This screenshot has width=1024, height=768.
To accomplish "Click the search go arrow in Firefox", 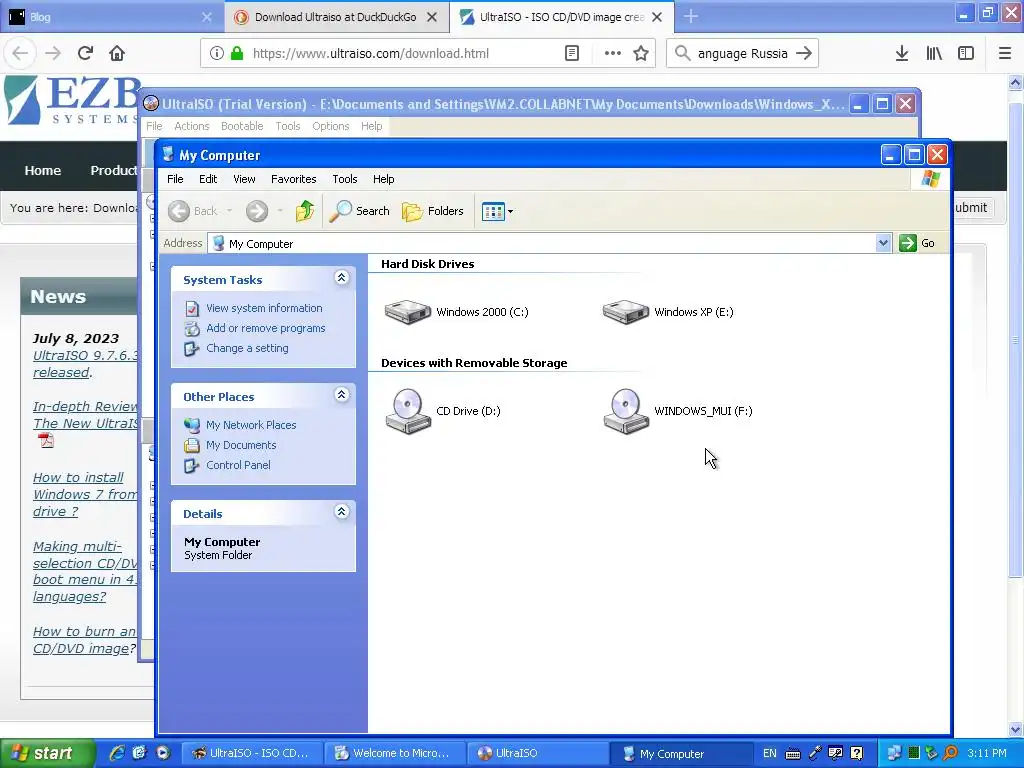I will click(x=804, y=54).
